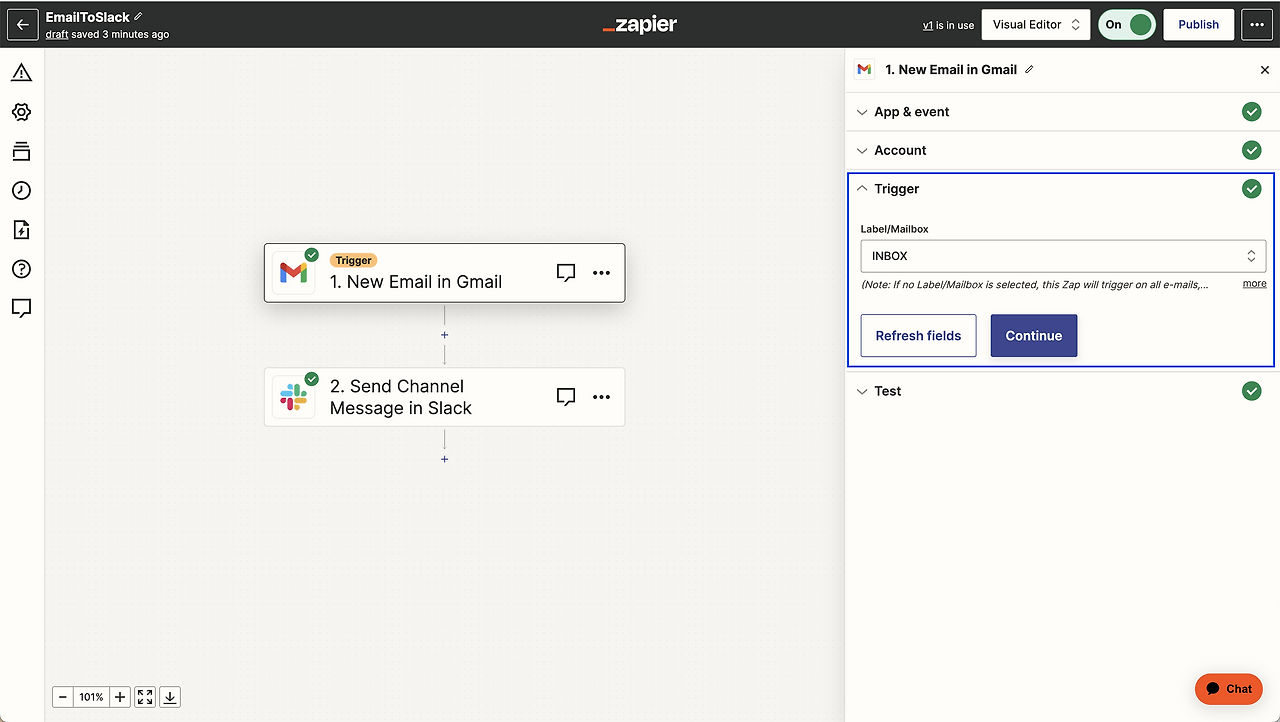Click the 'saved 3 minutes ago' status text

tap(120, 34)
